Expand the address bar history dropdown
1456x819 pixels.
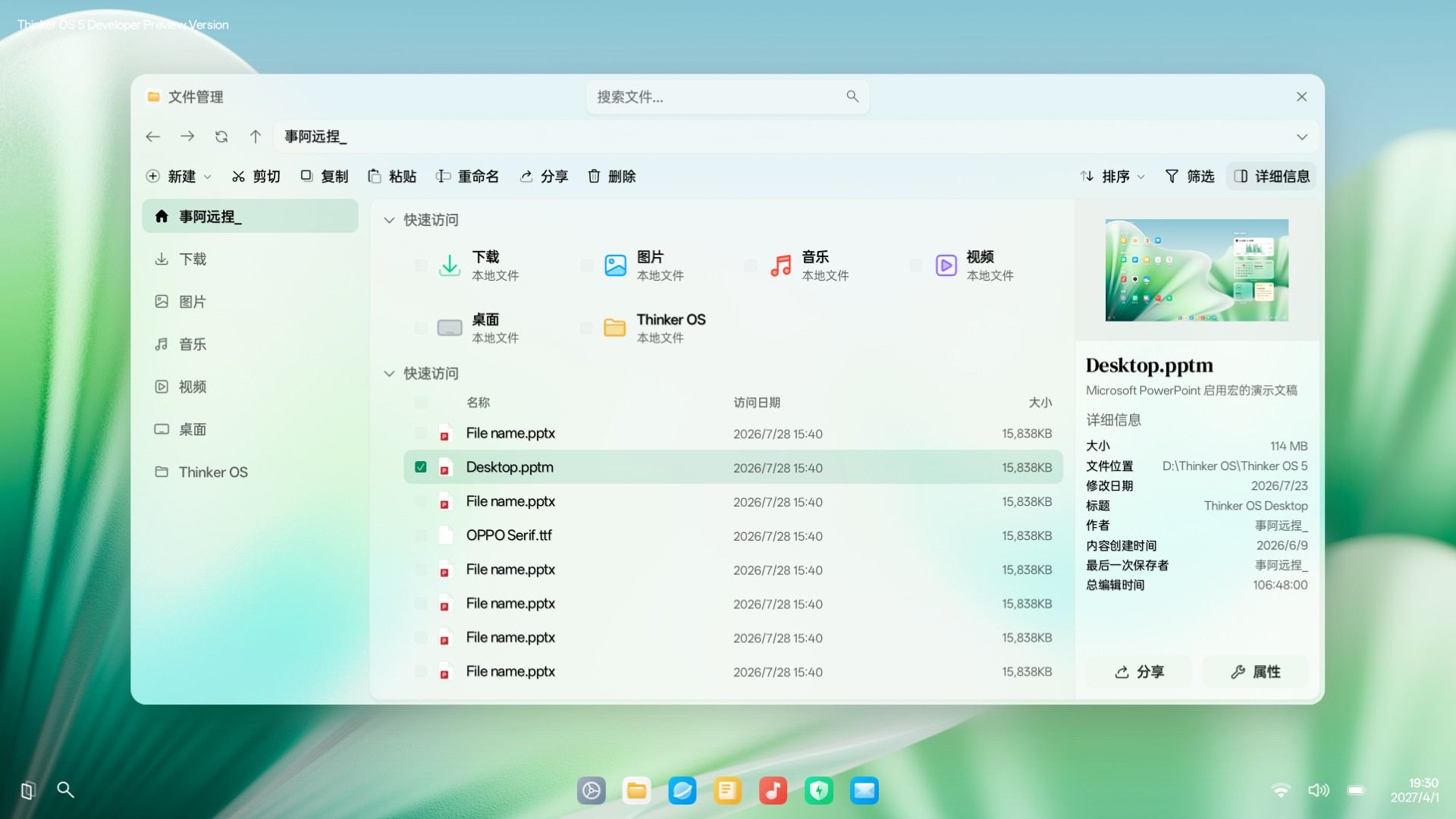point(1302,137)
